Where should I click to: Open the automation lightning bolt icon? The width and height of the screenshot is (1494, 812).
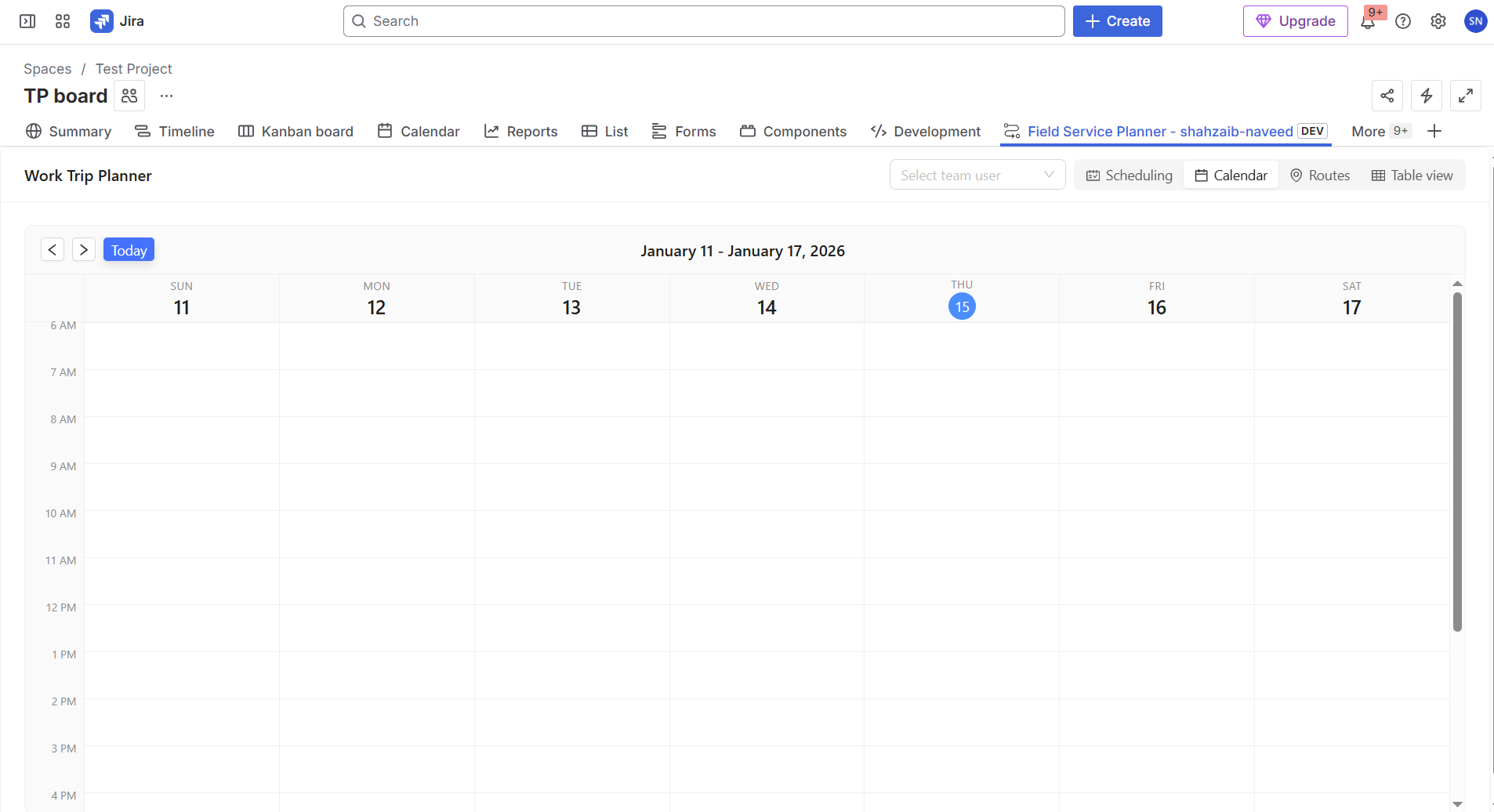(x=1427, y=96)
